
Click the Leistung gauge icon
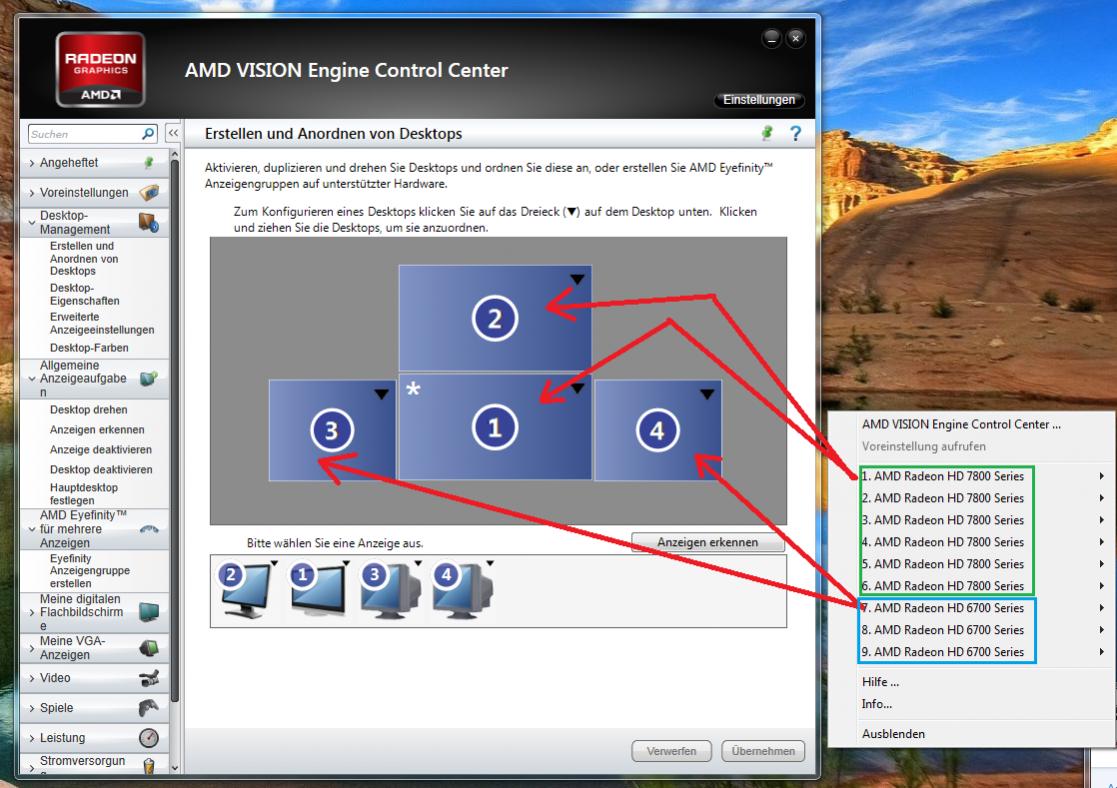(x=149, y=737)
